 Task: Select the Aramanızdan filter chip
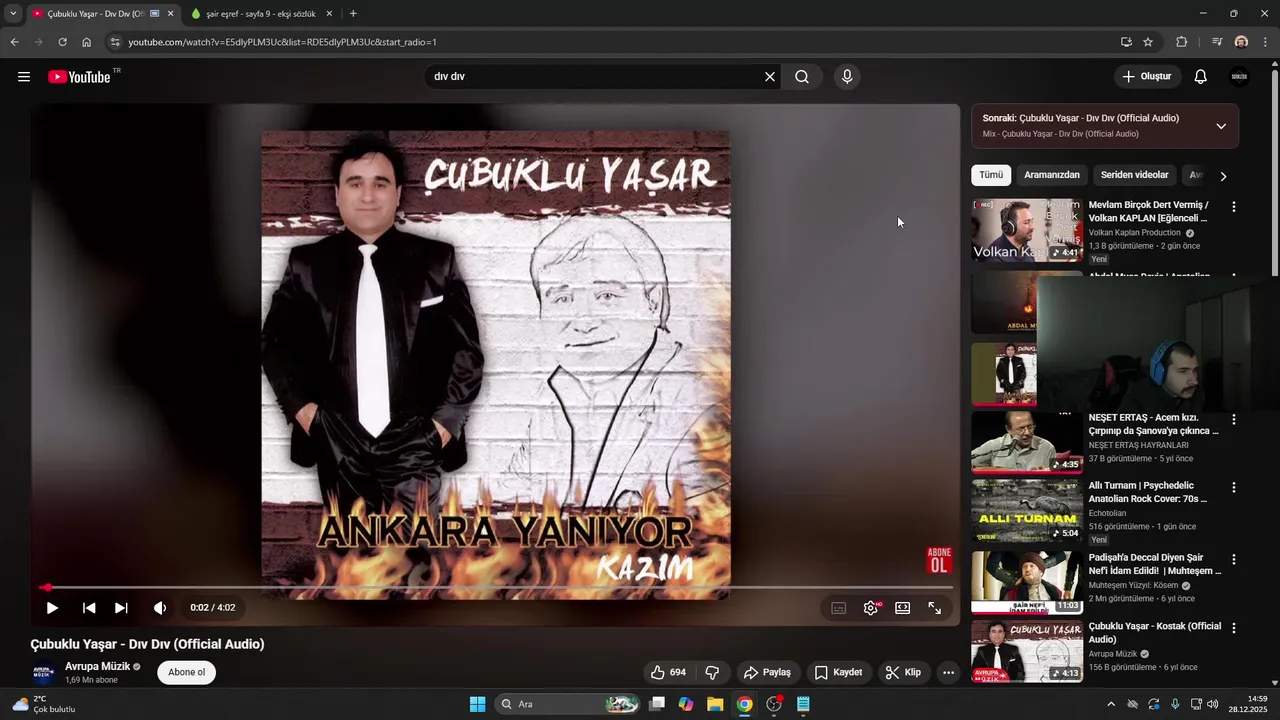pos(1052,175)
